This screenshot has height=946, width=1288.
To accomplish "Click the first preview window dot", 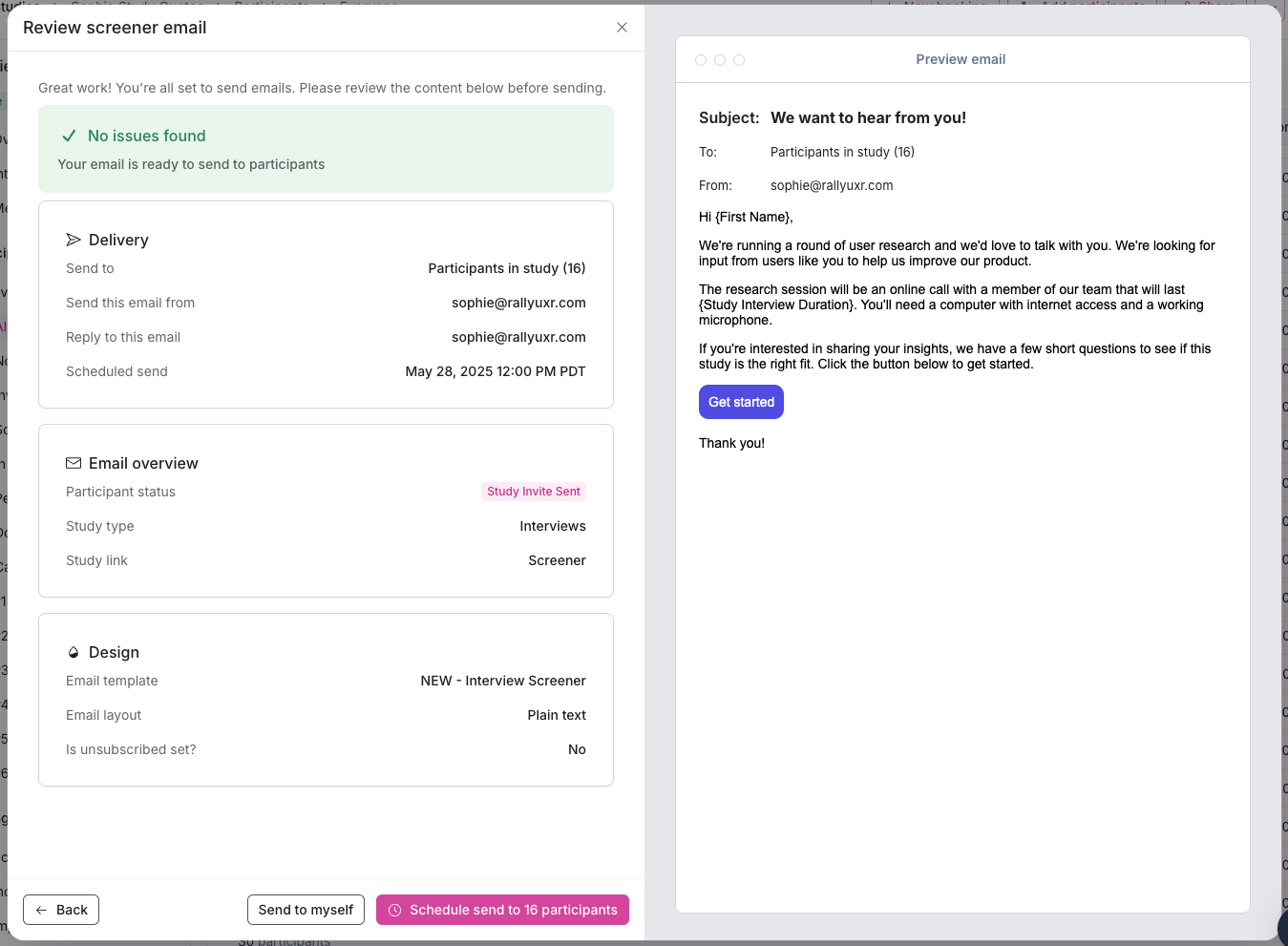I will click(x=701, y=60).
